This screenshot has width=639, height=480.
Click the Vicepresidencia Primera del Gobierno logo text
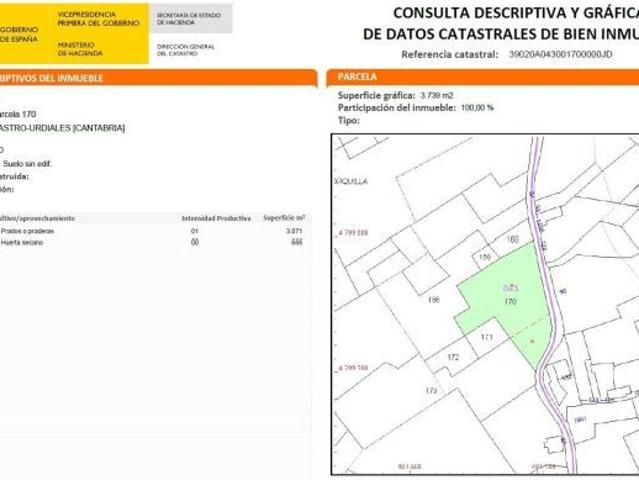99,20
